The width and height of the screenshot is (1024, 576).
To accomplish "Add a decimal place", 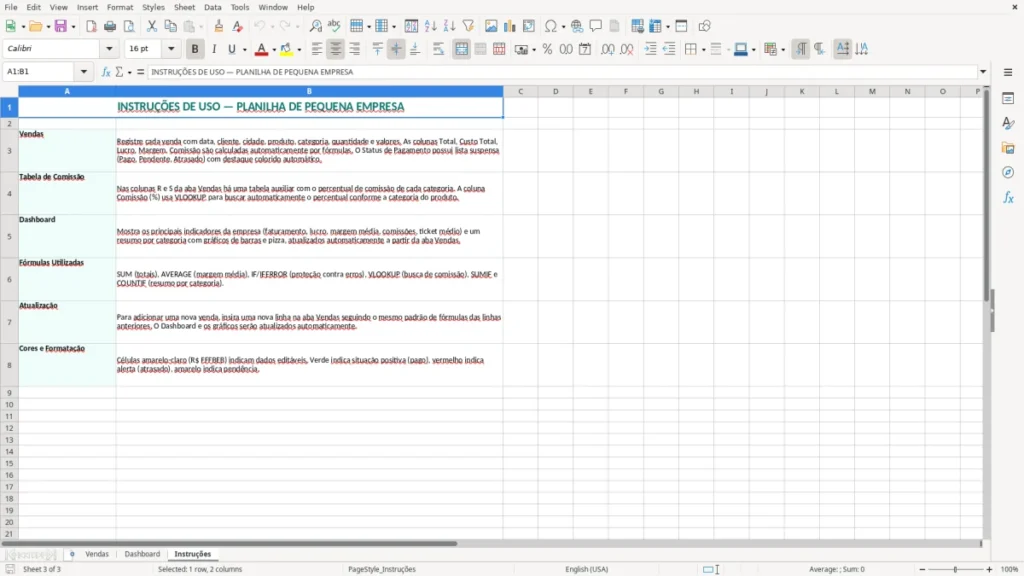I will (608, 49).
